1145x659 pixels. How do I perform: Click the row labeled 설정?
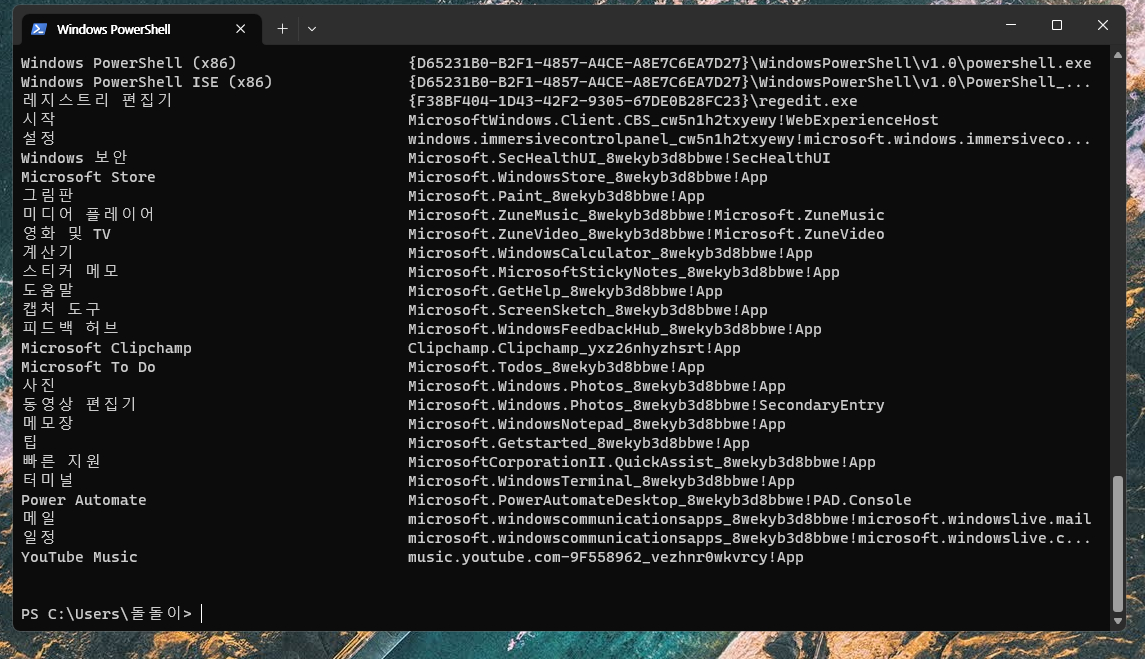pos(39,139)
